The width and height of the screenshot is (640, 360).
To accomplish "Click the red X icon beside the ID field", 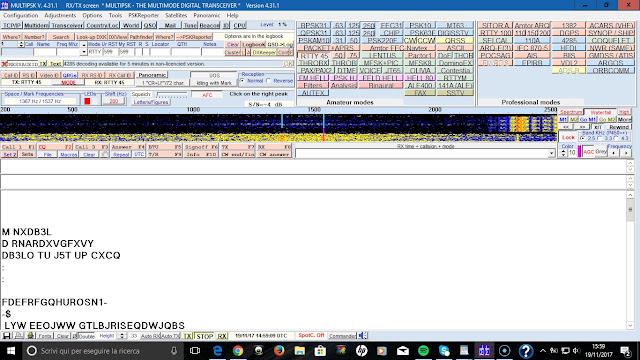I will [x=4, y=64].
